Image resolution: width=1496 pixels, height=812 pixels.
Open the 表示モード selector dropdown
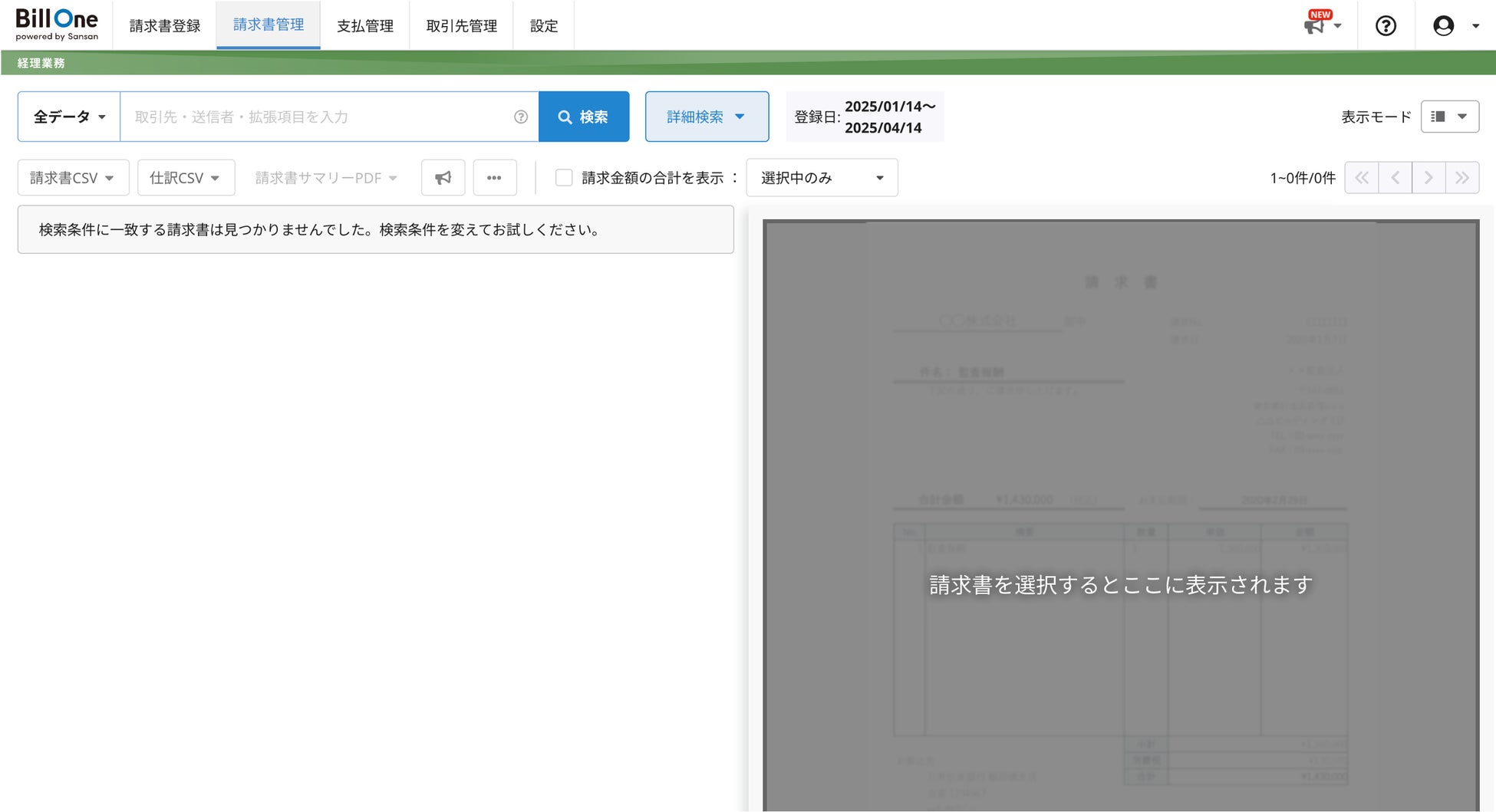(1449, 117)
